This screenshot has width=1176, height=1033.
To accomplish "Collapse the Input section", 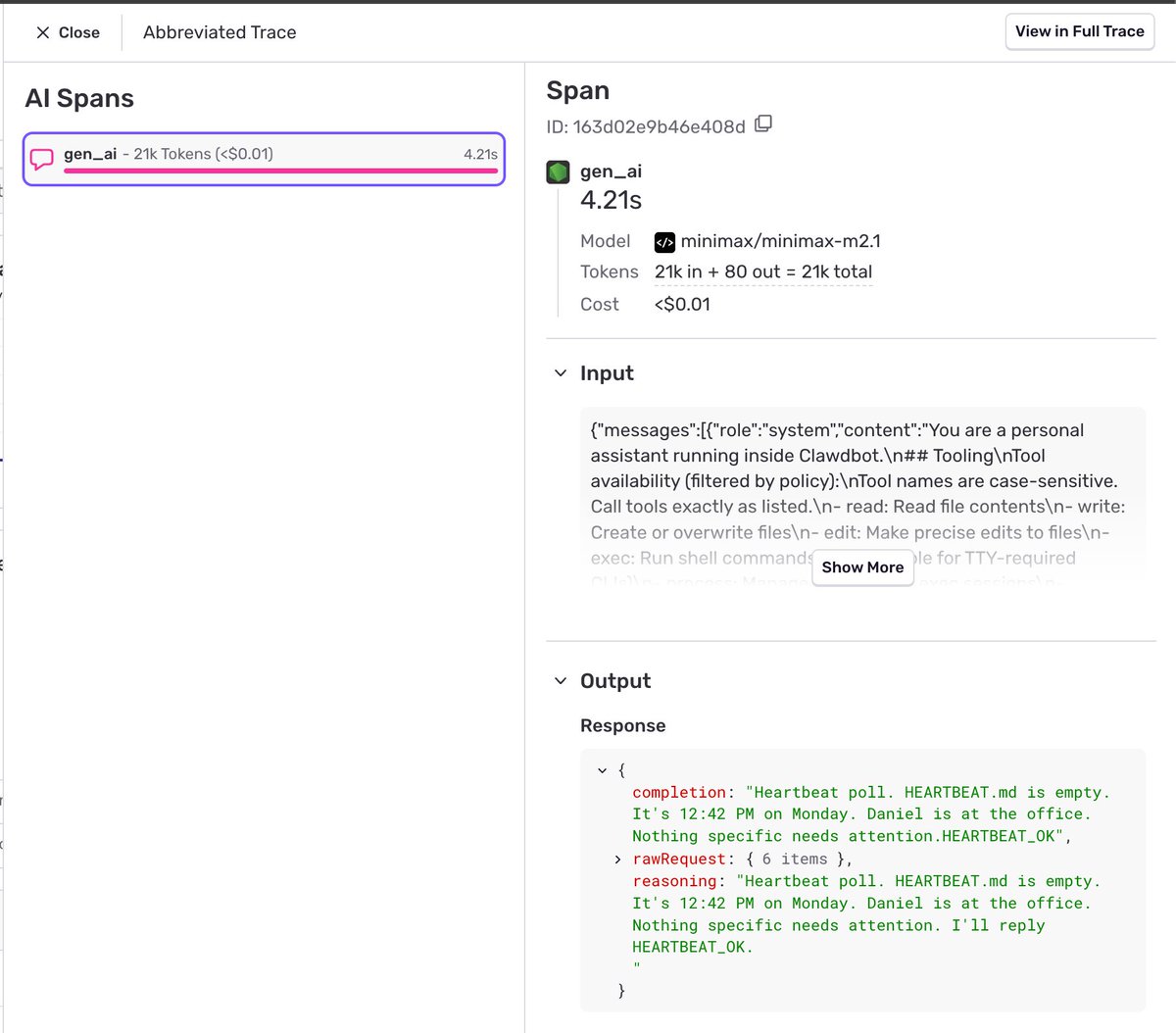I will 561,373.
